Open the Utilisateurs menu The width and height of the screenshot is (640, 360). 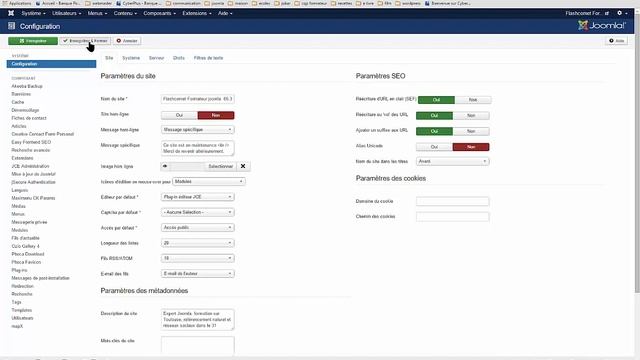67,13
